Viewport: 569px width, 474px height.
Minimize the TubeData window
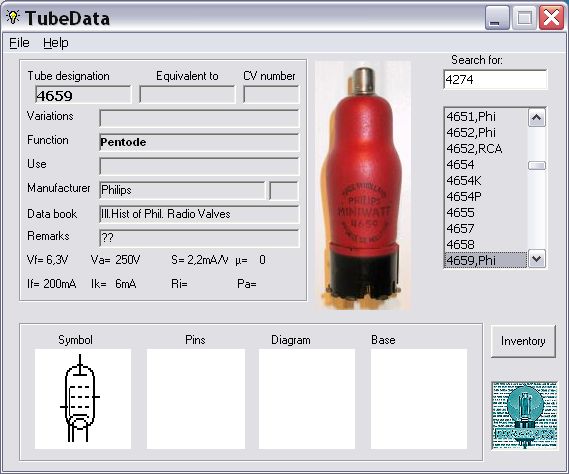click(497, 17)
